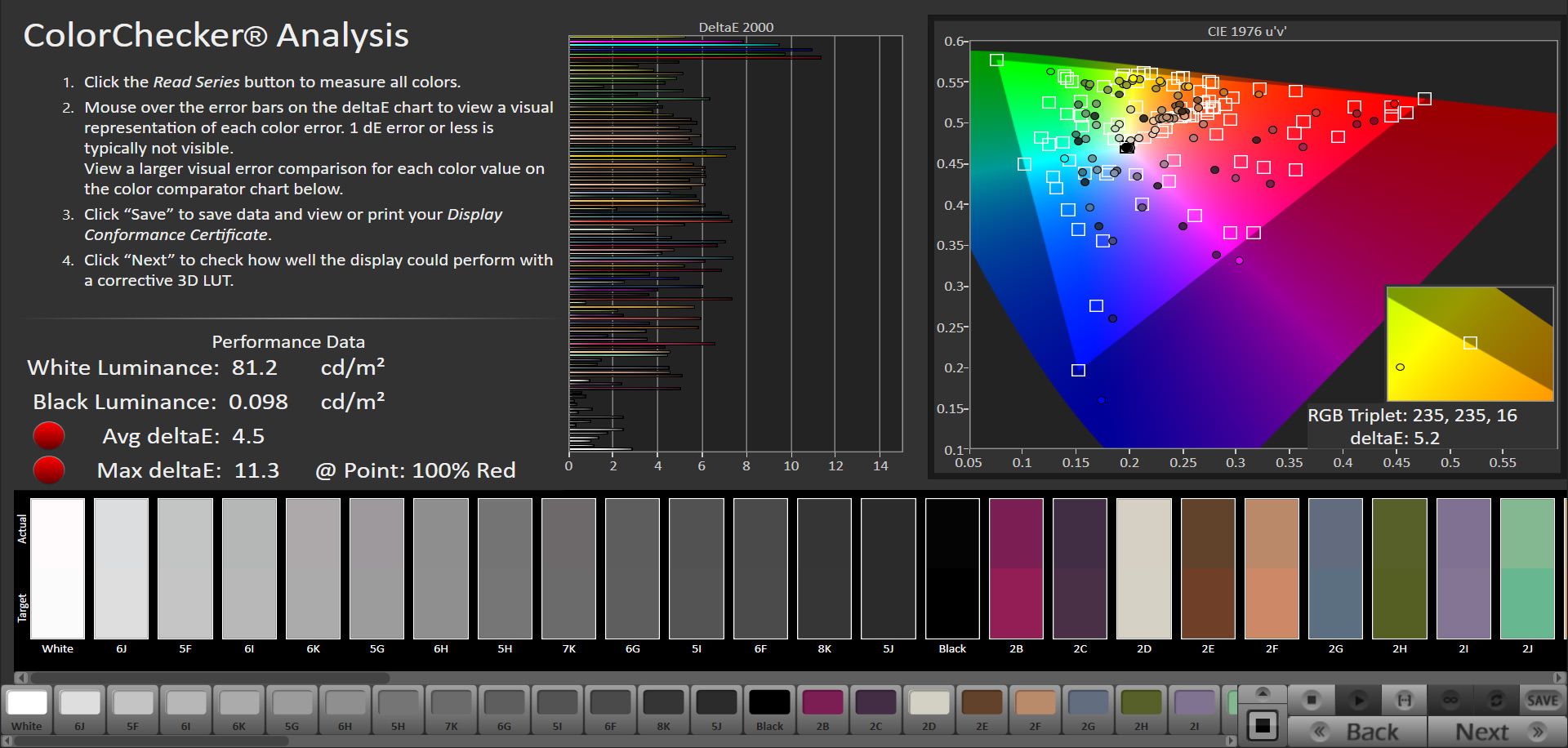The height and width of the screenshot is (748, 1568).
Task: Select the 5I swatch in bottom strip
Action: pyautogui.click(x=558, y=710)
